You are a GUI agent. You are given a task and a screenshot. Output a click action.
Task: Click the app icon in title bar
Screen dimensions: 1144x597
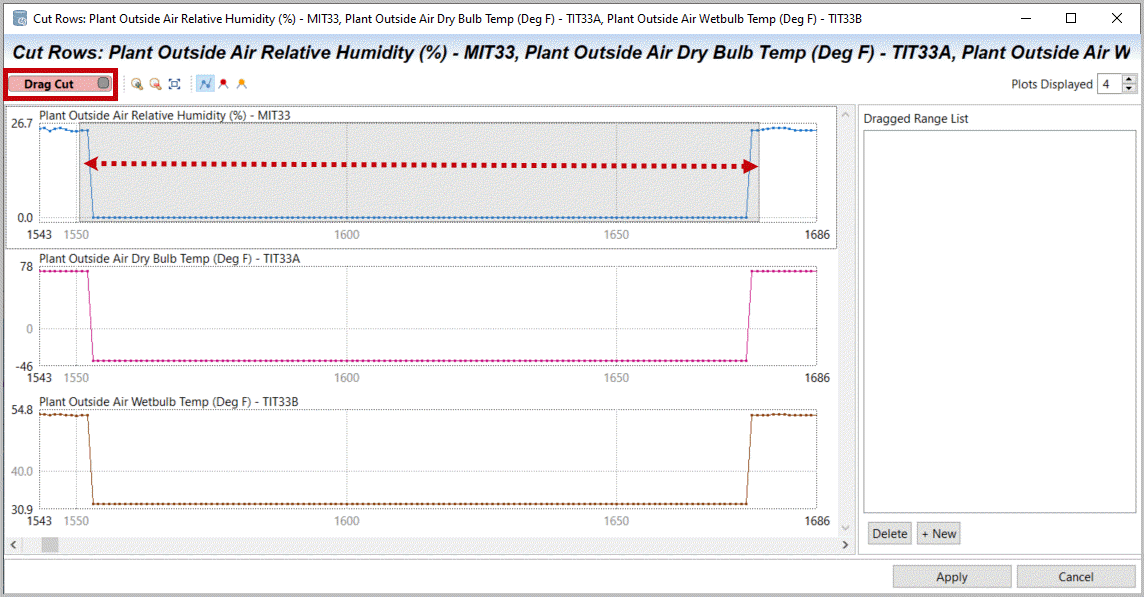(x=19, y=18)
